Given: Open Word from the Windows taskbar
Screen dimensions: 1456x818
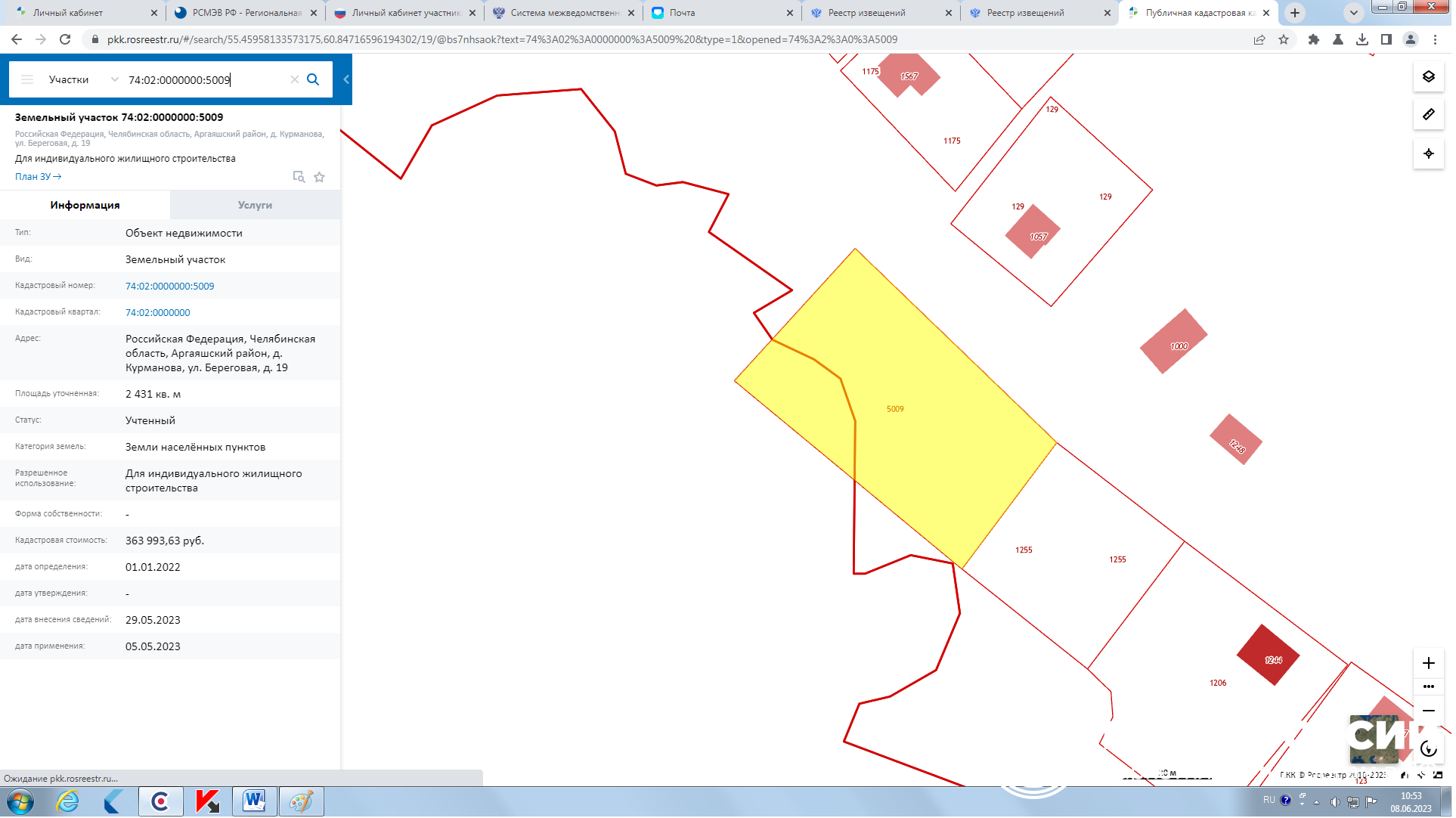Looking at the screenshot, I should (254, 802).
